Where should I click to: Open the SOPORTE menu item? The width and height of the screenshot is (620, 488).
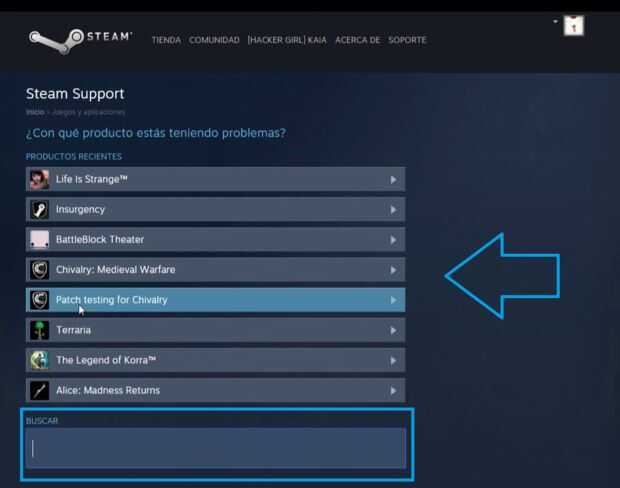coord(407,40)
